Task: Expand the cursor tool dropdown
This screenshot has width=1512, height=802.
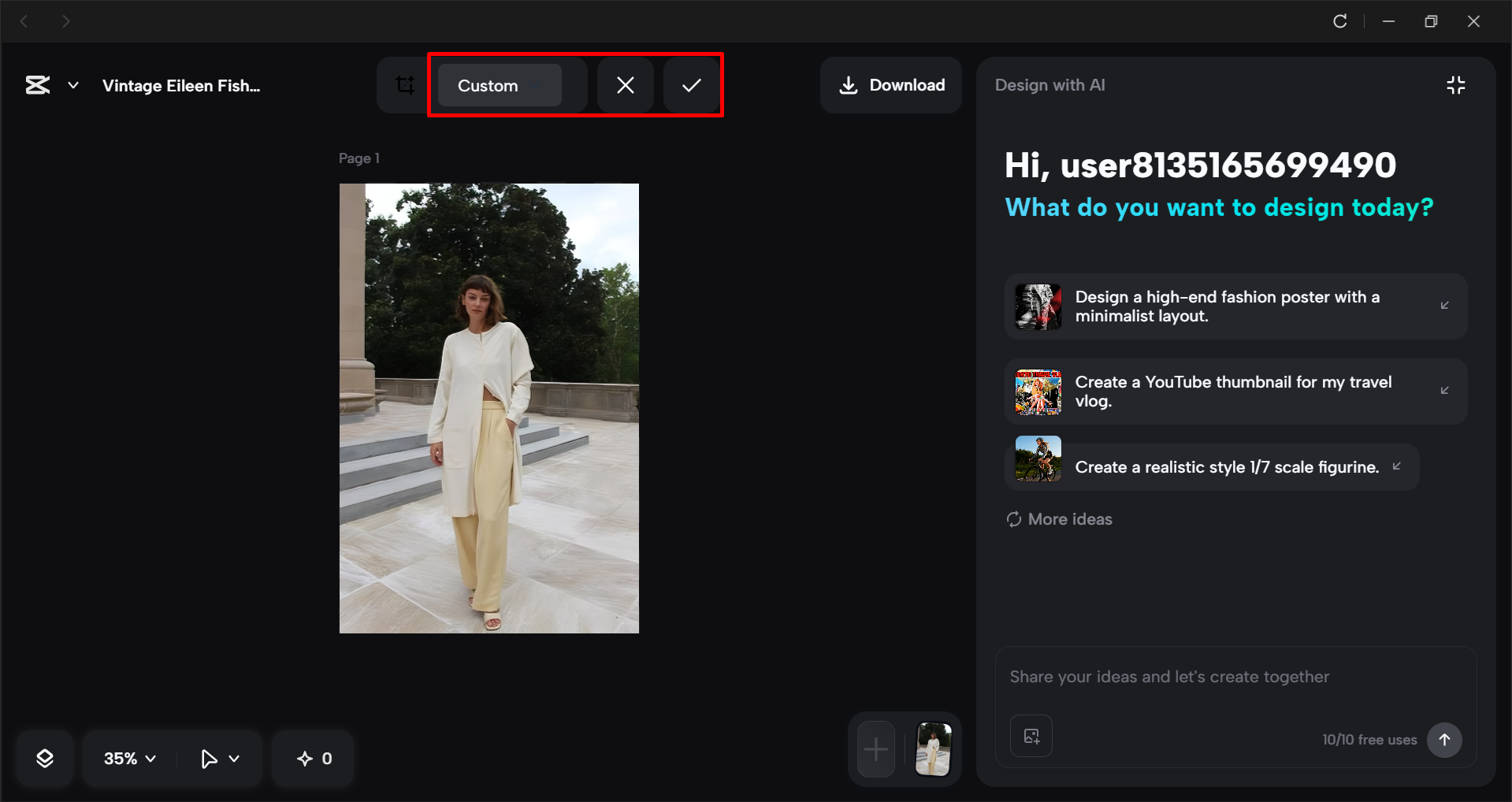Action: (218, 758)
